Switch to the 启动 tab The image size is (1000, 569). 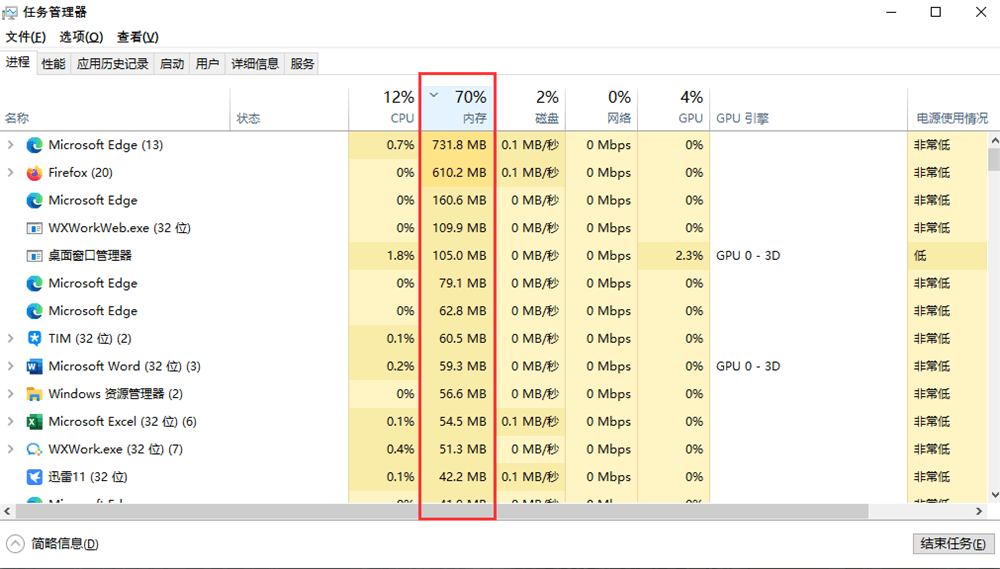click(172, 64)
